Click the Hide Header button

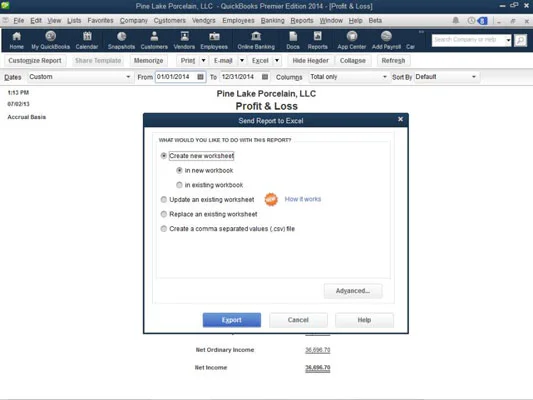(310, 60)
